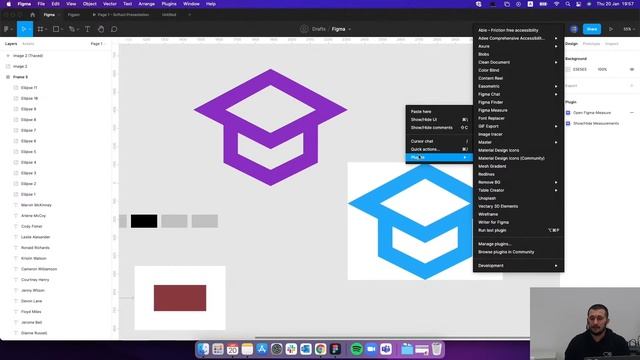This screenshot has height=360, width=640.
Task: Open the background color swatch
Action: pos(568,69)
